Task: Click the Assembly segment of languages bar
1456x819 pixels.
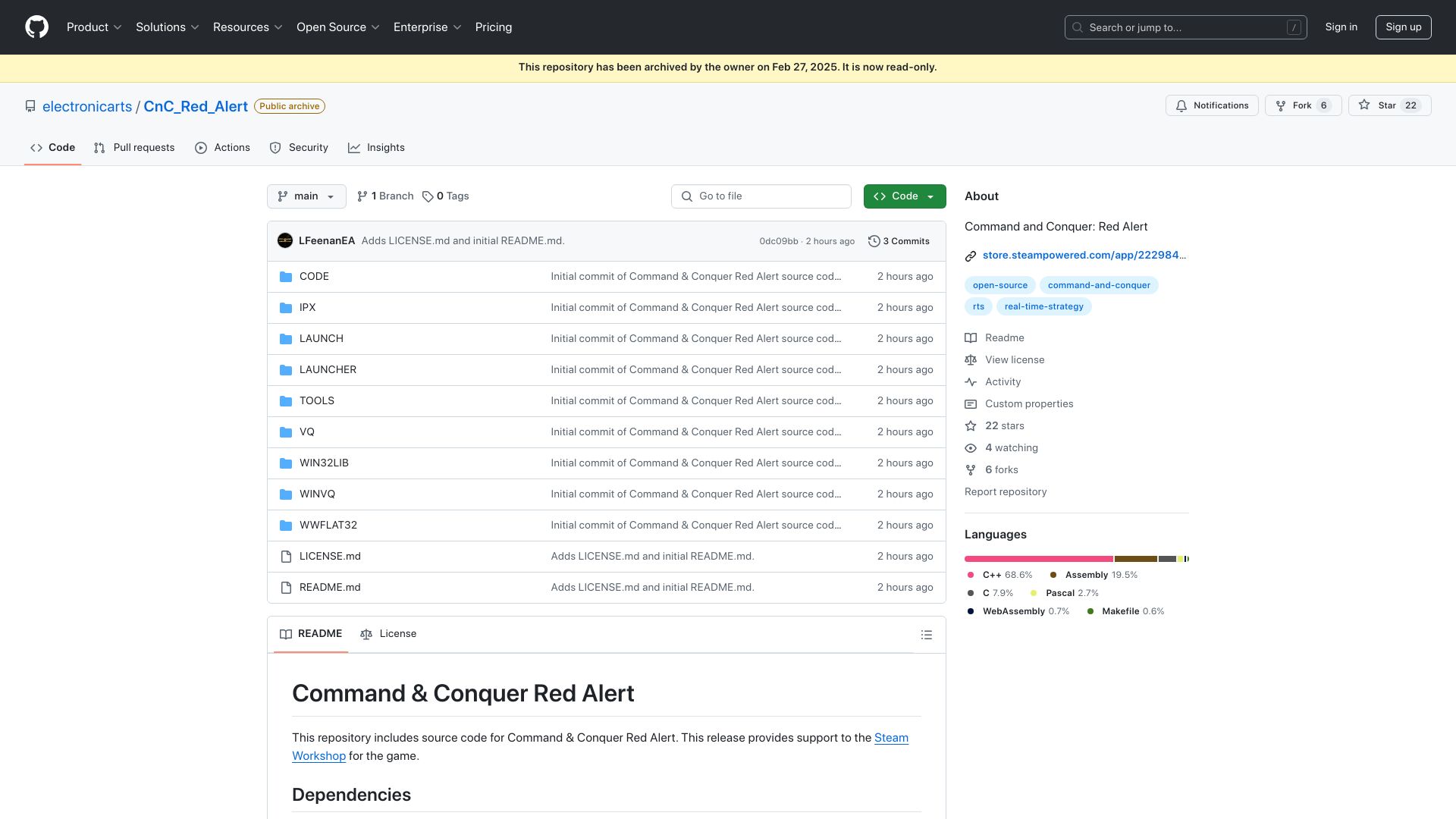Action: (1136, 559)
